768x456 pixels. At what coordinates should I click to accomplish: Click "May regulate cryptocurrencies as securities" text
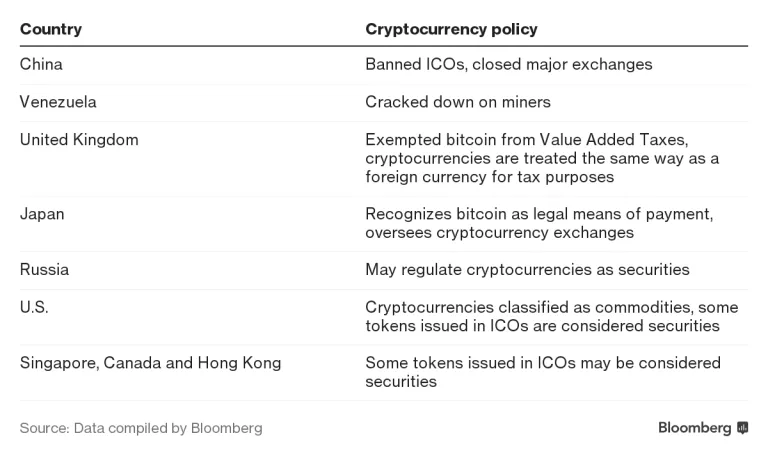click(x=527, y=270)
